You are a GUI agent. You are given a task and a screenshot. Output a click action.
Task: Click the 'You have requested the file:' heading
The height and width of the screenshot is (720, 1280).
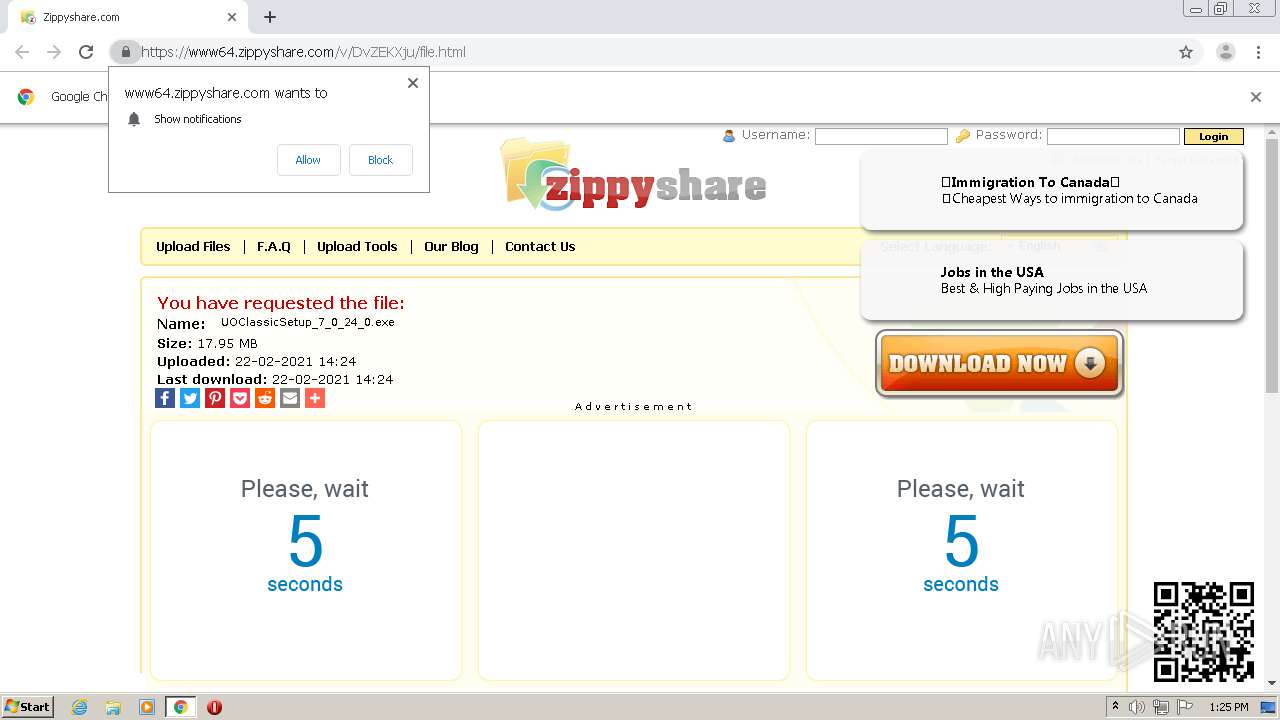[x=281, y=302]
